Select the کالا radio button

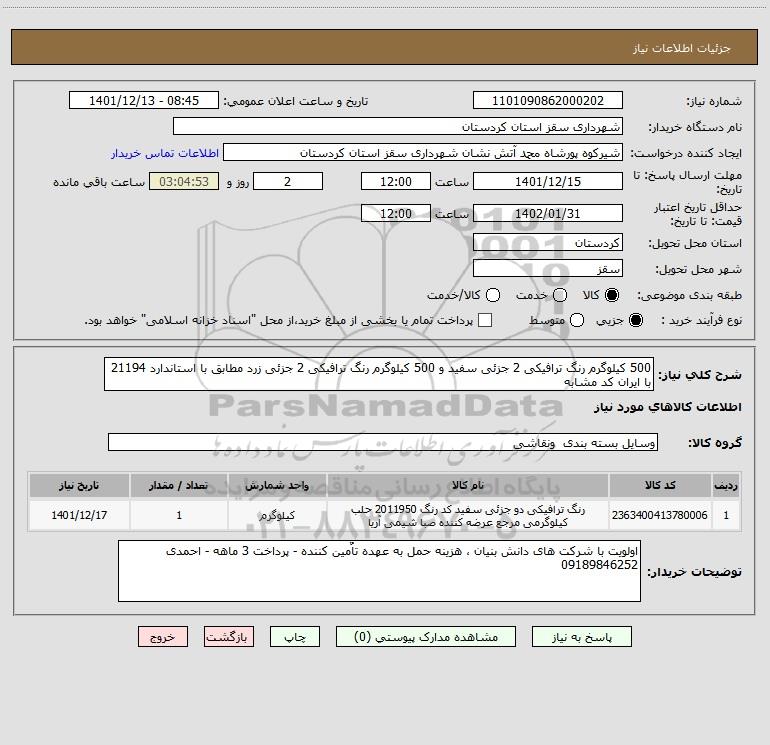tap(612, 295)
